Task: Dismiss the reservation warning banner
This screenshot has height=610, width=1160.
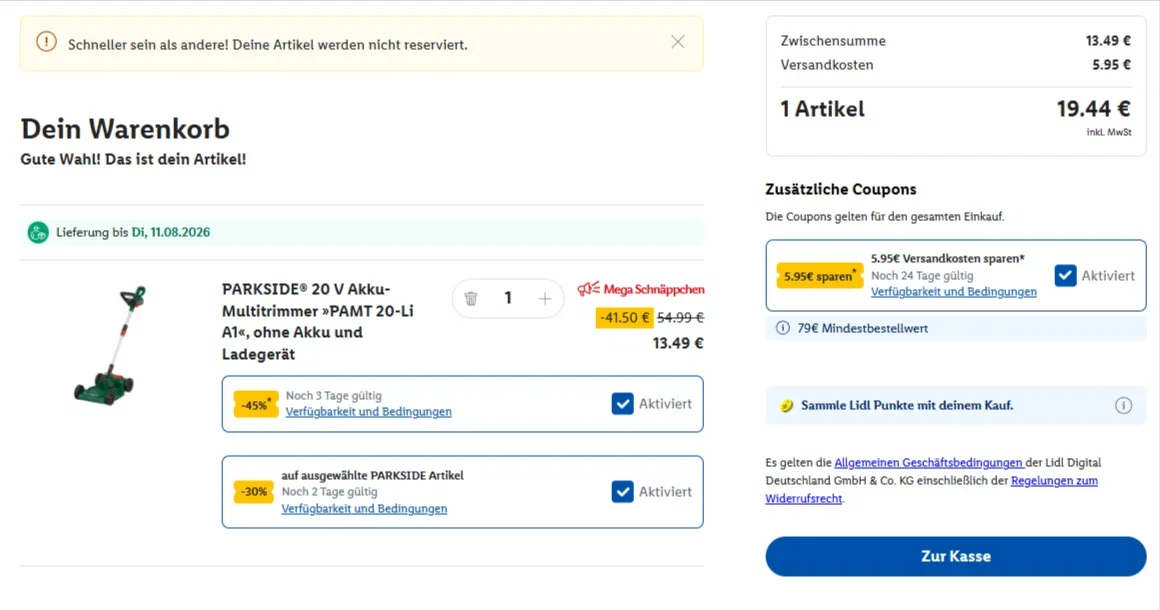Action: coord(678,42)
